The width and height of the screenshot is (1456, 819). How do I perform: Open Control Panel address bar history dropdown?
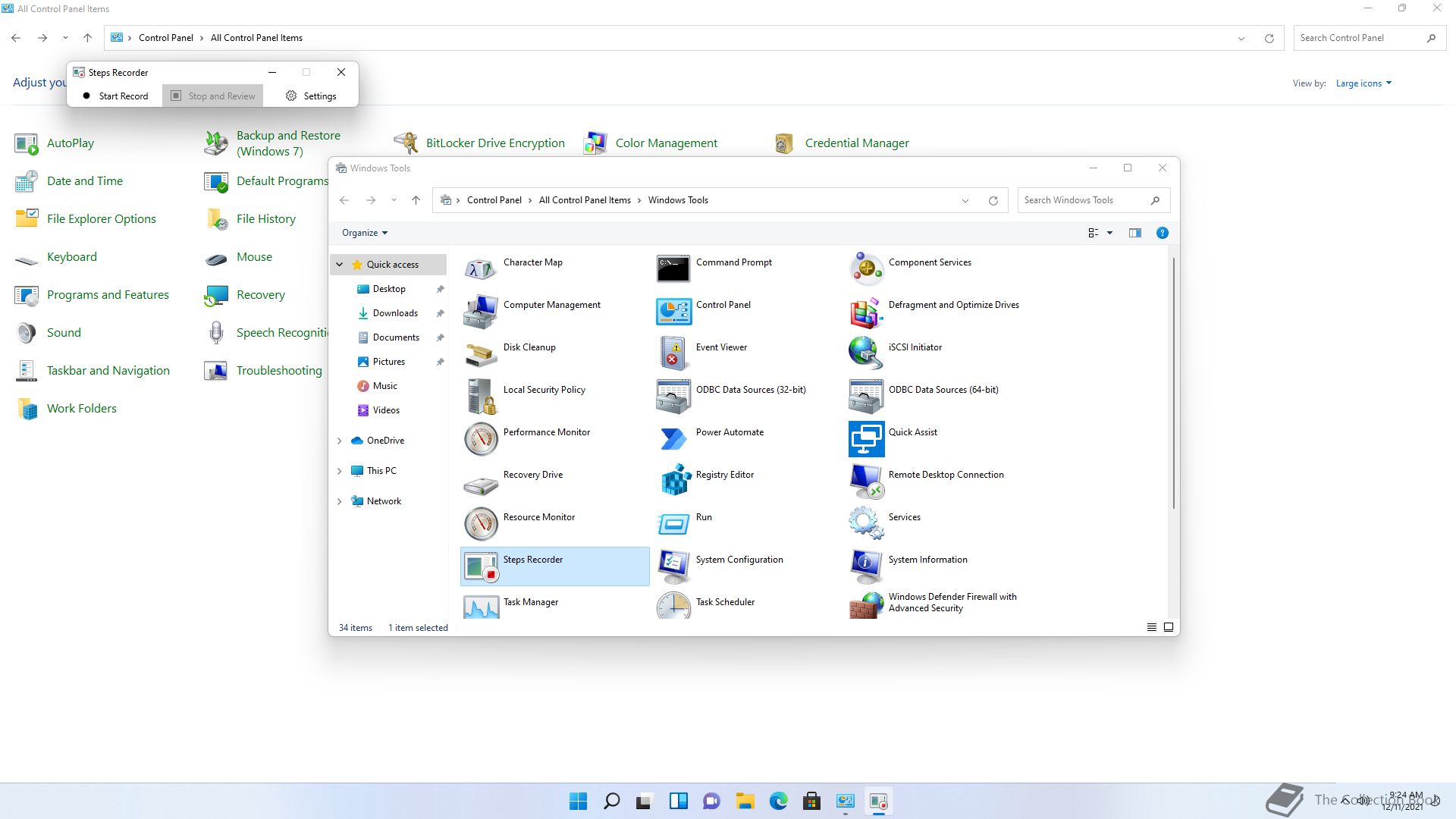[1241, 39]
